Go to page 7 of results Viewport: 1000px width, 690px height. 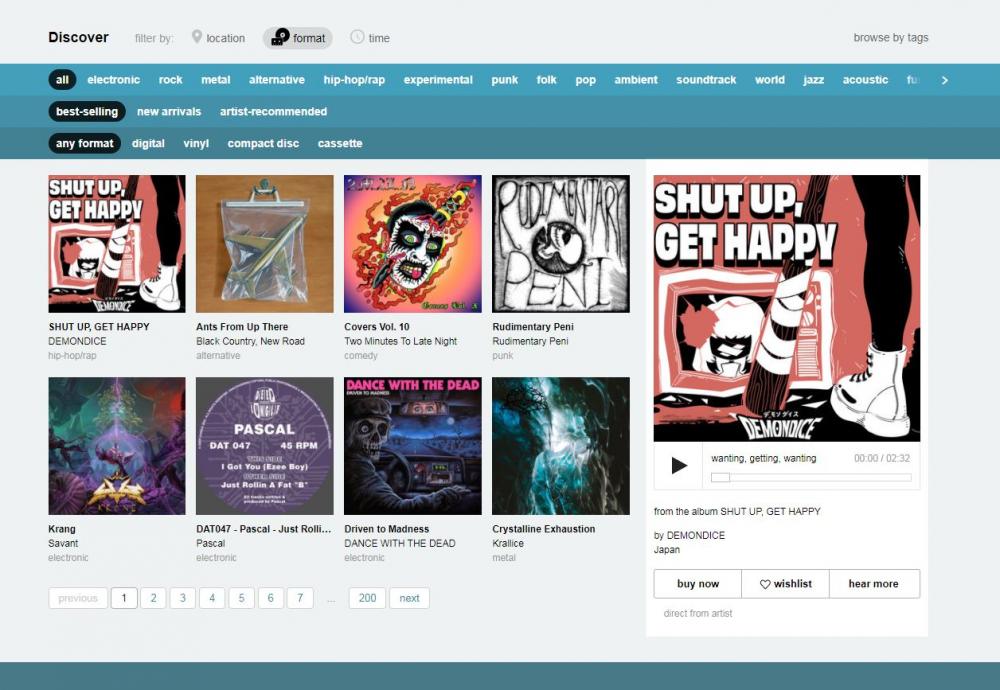pos(300,598)
